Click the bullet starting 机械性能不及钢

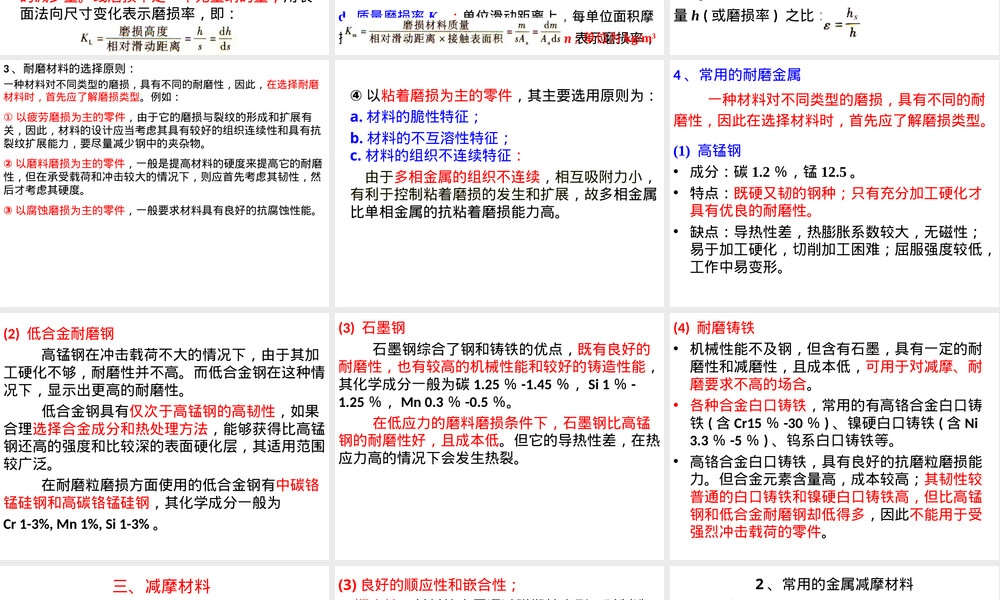(x=828, y=367)
